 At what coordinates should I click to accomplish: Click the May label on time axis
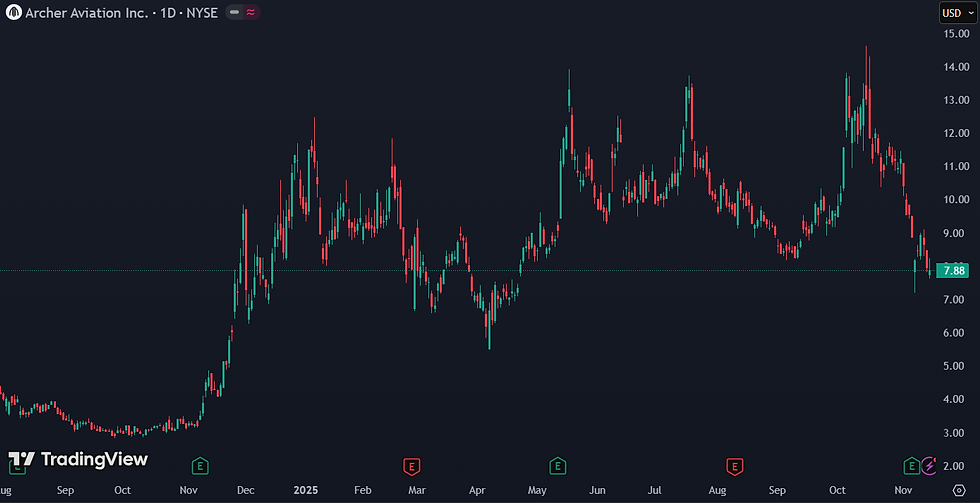[x=538, y=490]
